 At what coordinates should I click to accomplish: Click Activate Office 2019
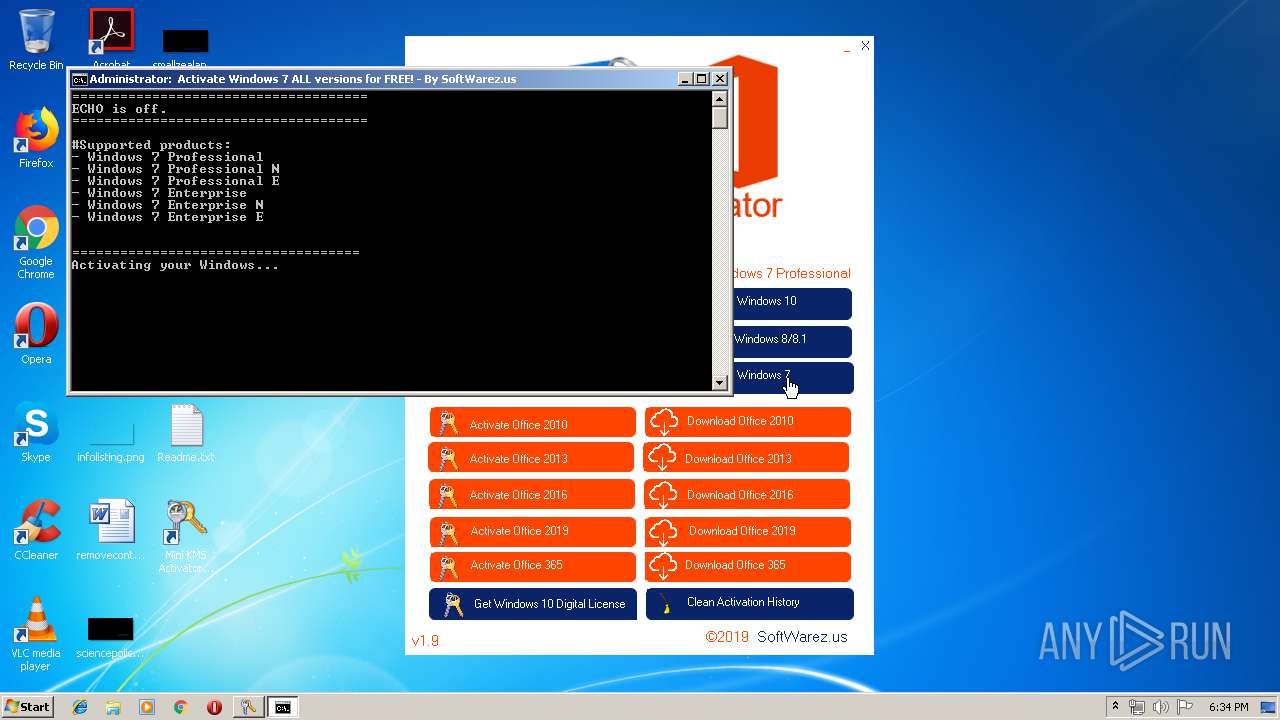point(533,531)
